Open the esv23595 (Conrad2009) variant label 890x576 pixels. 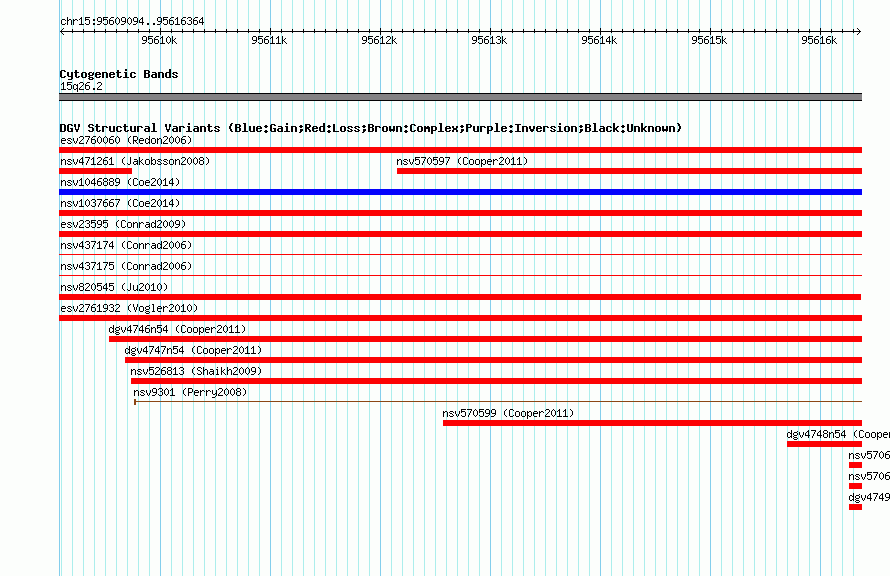[123, 224]
